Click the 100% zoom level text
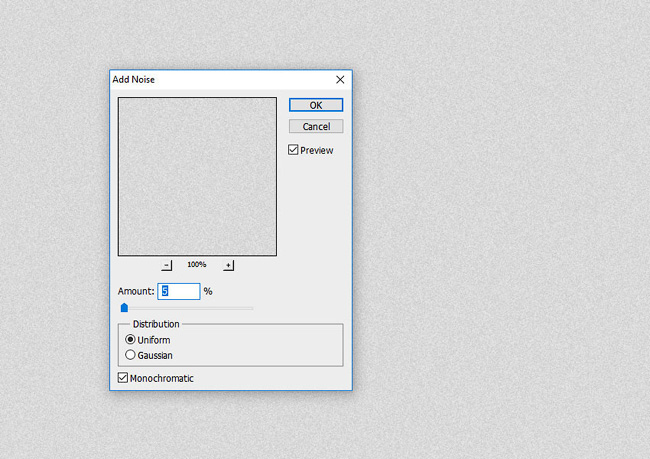650x459 pixels. [x=196, y=264]
